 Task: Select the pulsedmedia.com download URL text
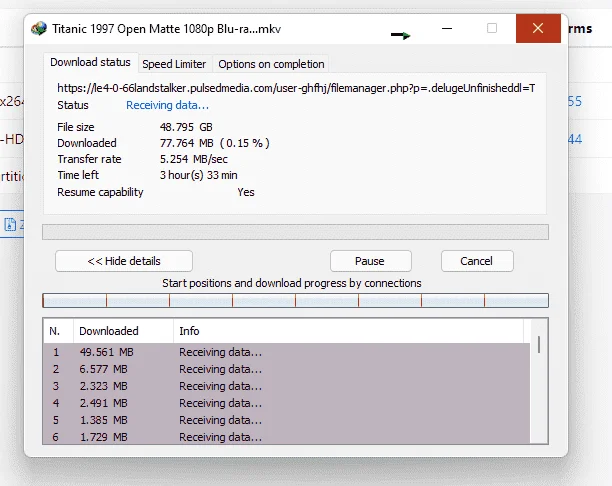click(x=296, y=88)
